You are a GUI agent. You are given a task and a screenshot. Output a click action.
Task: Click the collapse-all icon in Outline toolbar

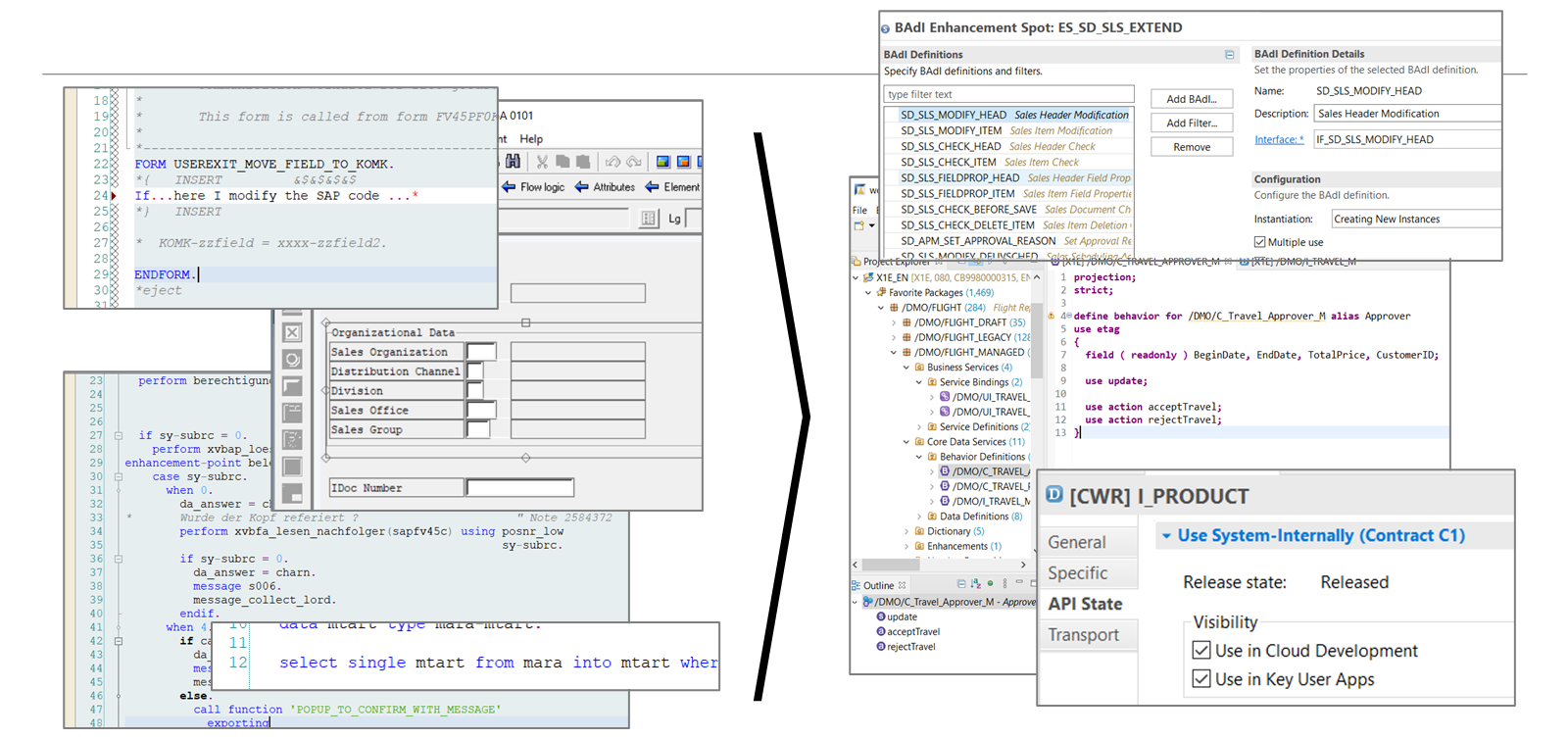point(960,584)
